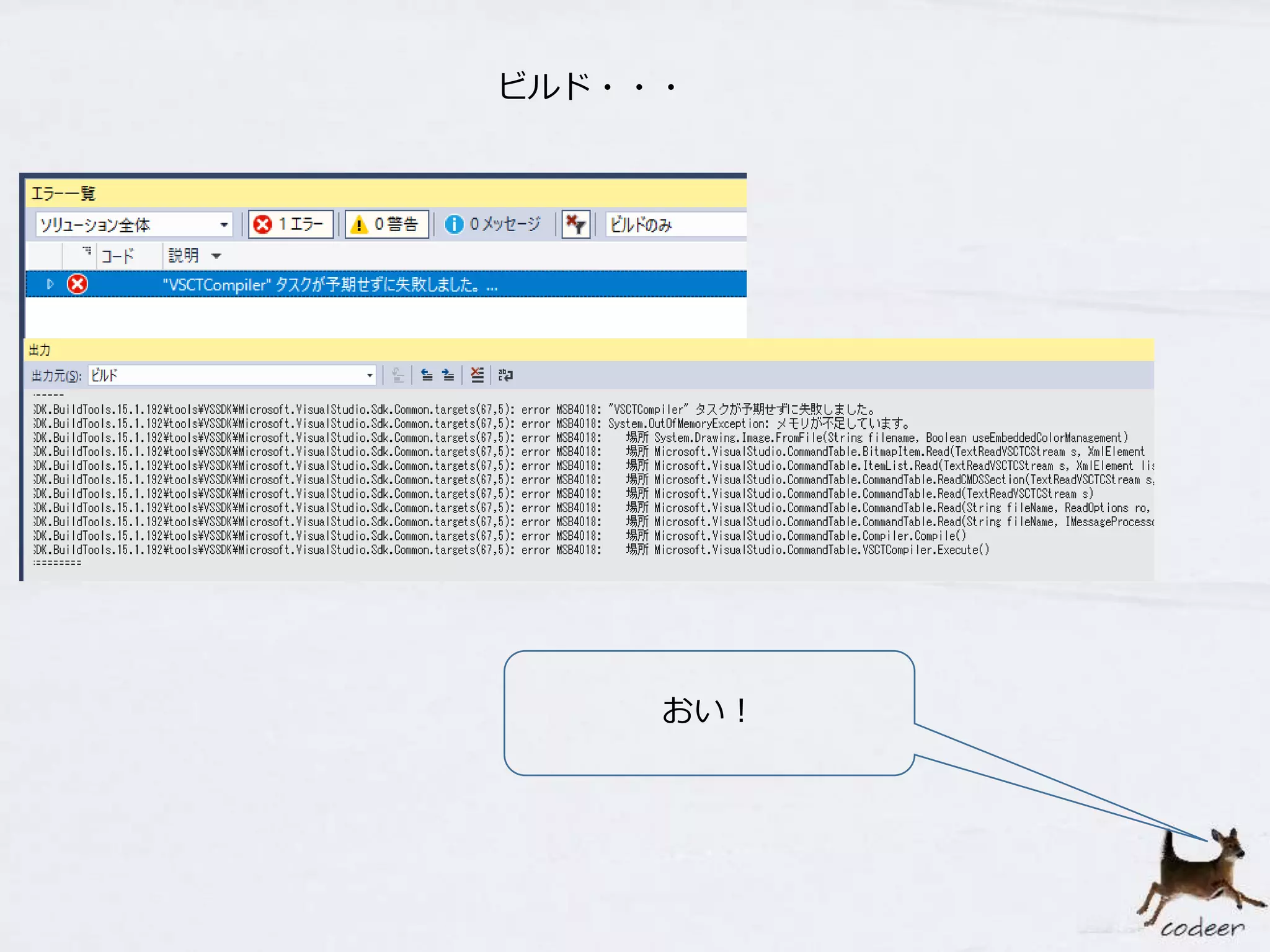The image size is (1270, 952).
Task: Click the clear filters funnel icon
Action: (x=575, y=224)
